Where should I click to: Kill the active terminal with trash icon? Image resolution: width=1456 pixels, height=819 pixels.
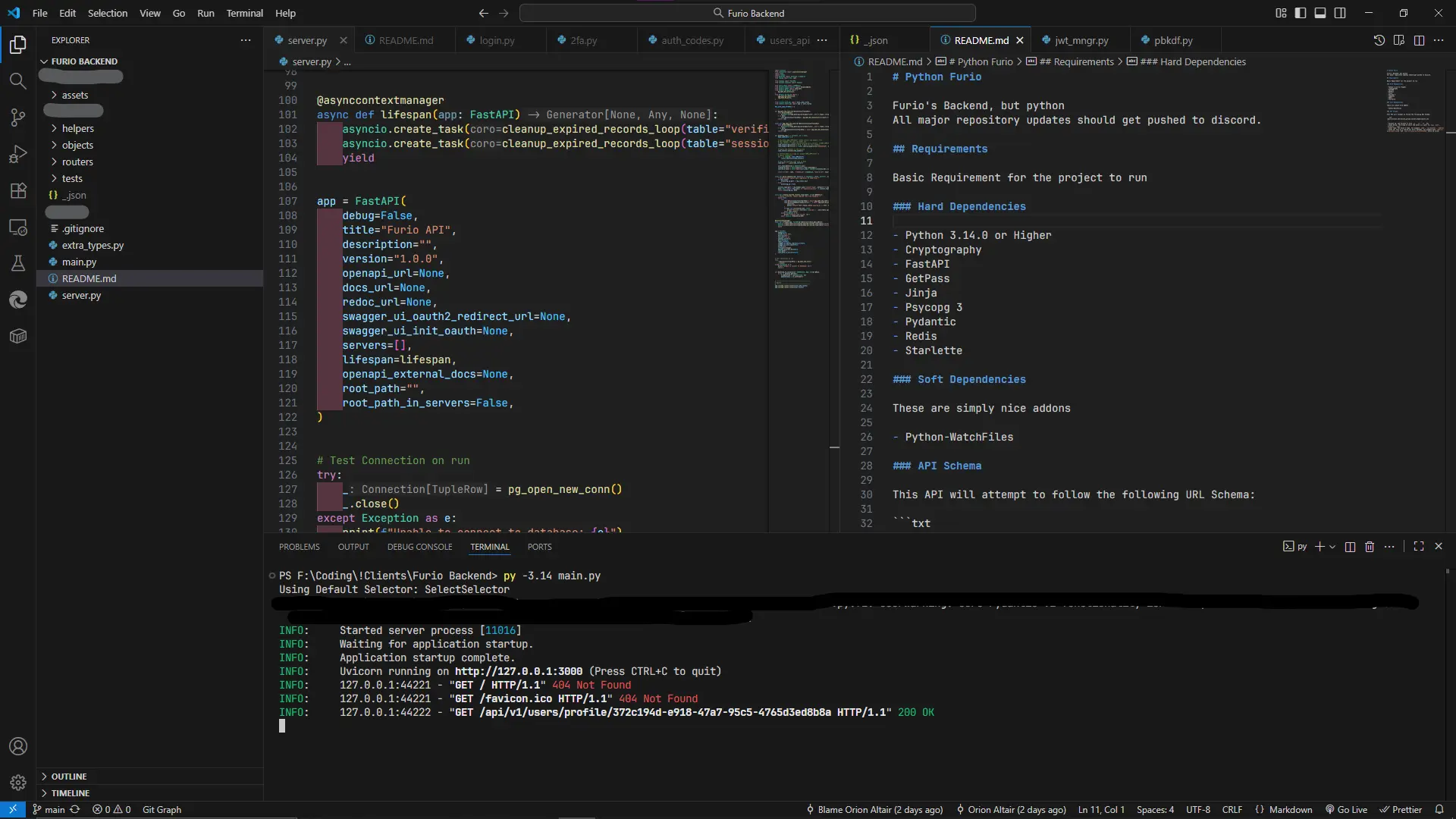click(1370, 546)
